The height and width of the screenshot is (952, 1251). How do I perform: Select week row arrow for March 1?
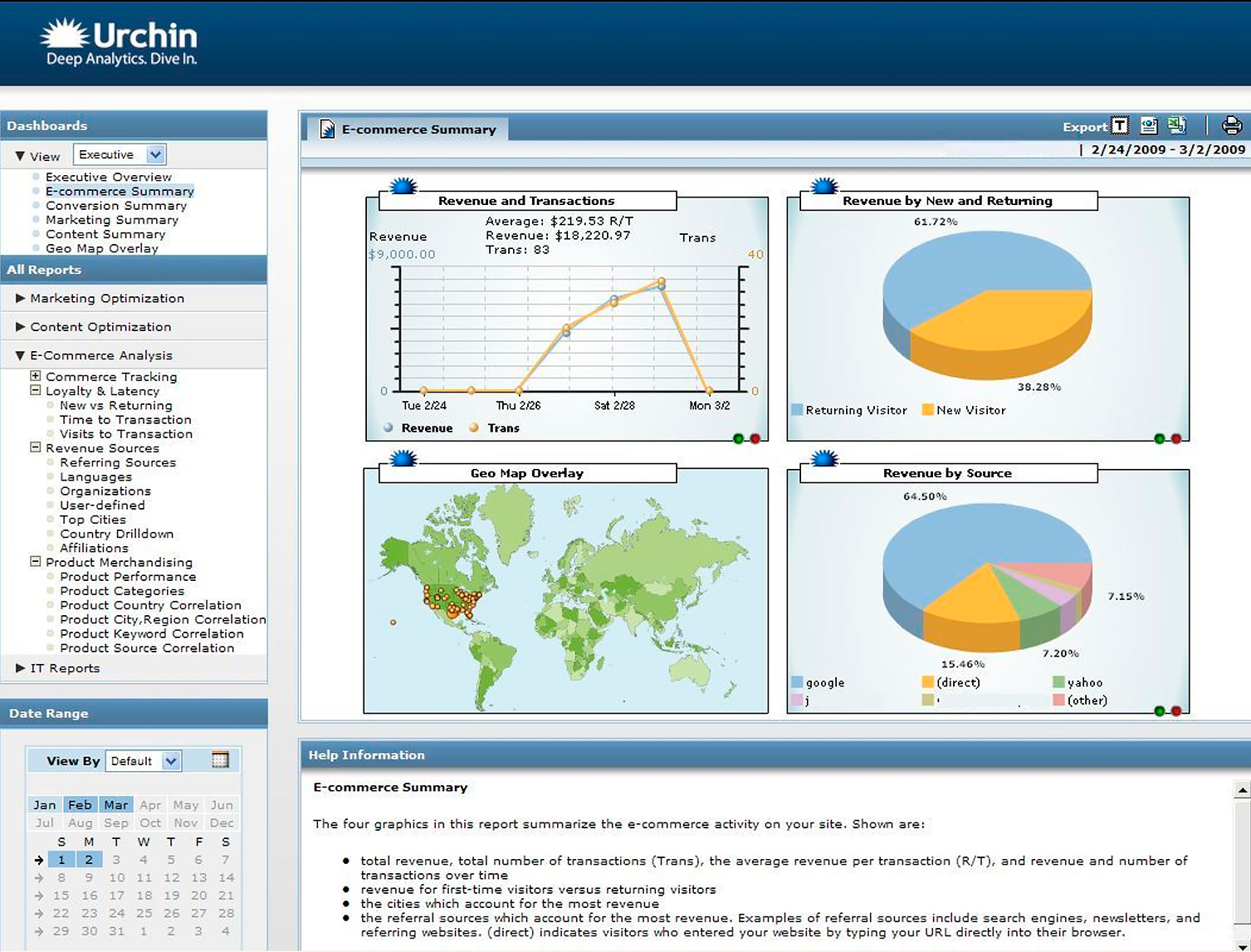pos(38,860)
